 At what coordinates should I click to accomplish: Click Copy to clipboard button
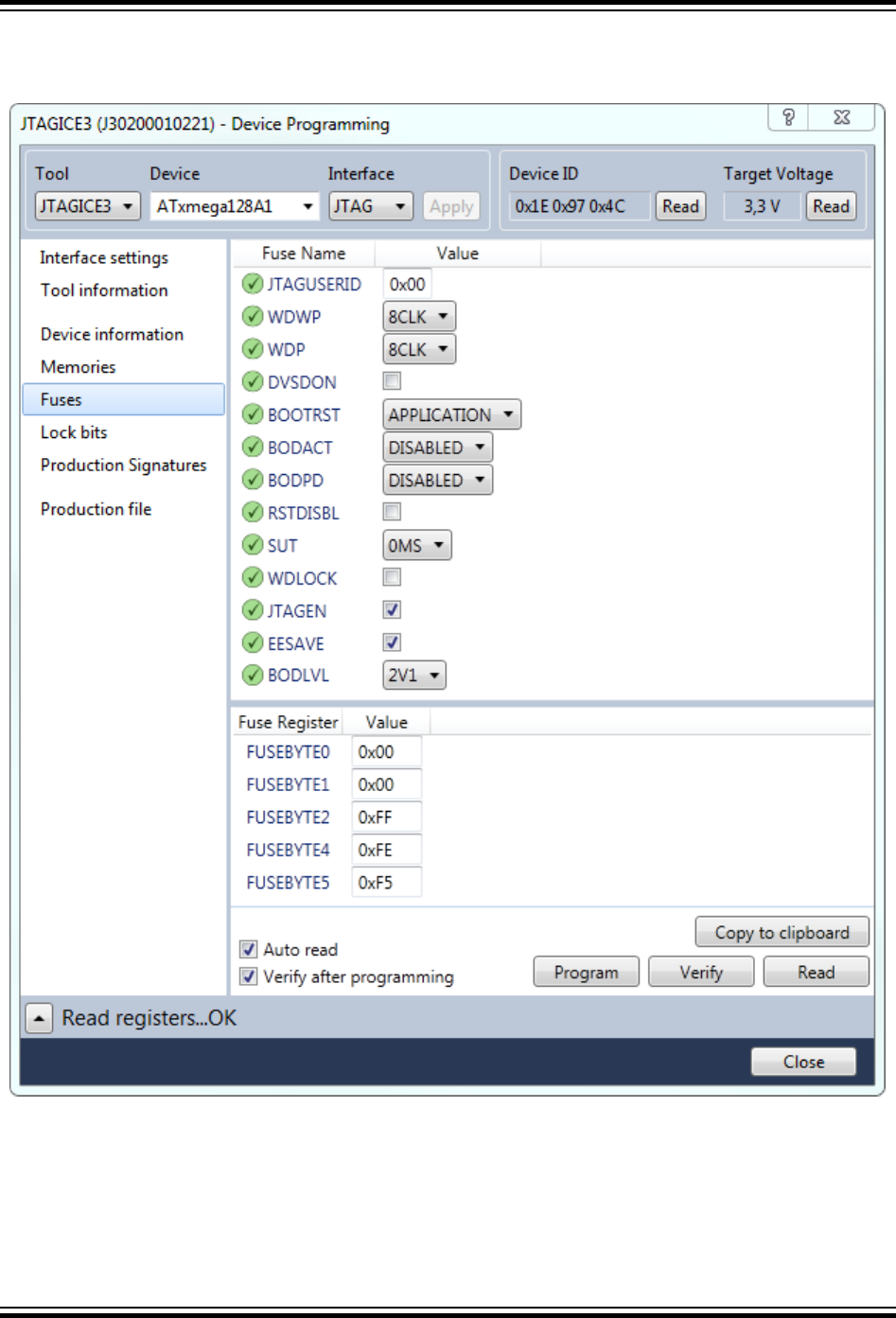[x=782, y=933]
